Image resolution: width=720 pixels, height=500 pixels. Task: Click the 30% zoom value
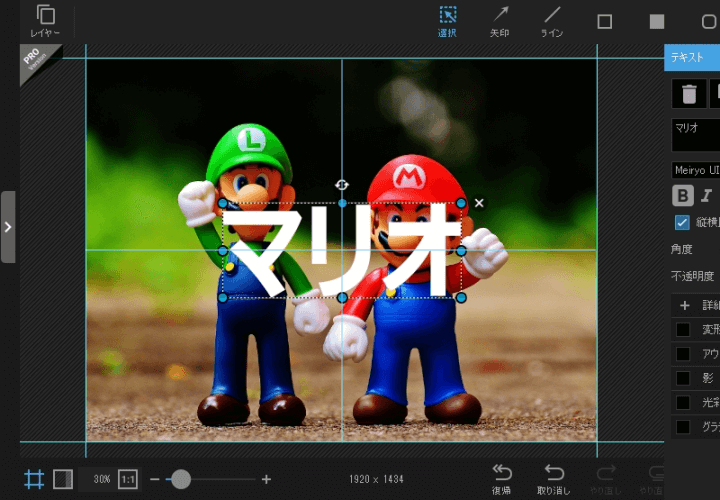102,479
